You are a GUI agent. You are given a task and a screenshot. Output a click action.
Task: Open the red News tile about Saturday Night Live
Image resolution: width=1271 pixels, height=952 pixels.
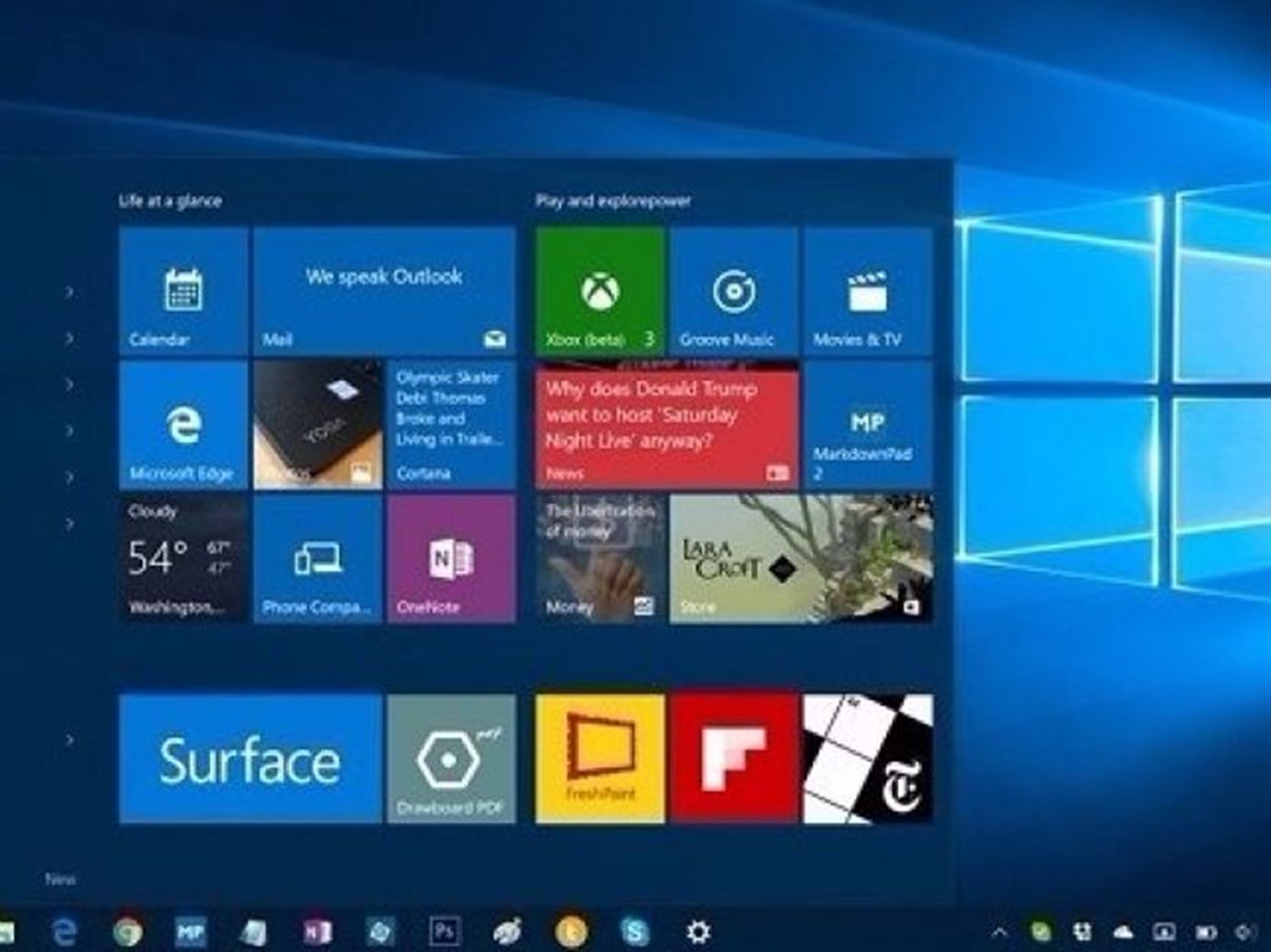click(x=667, y=424)
